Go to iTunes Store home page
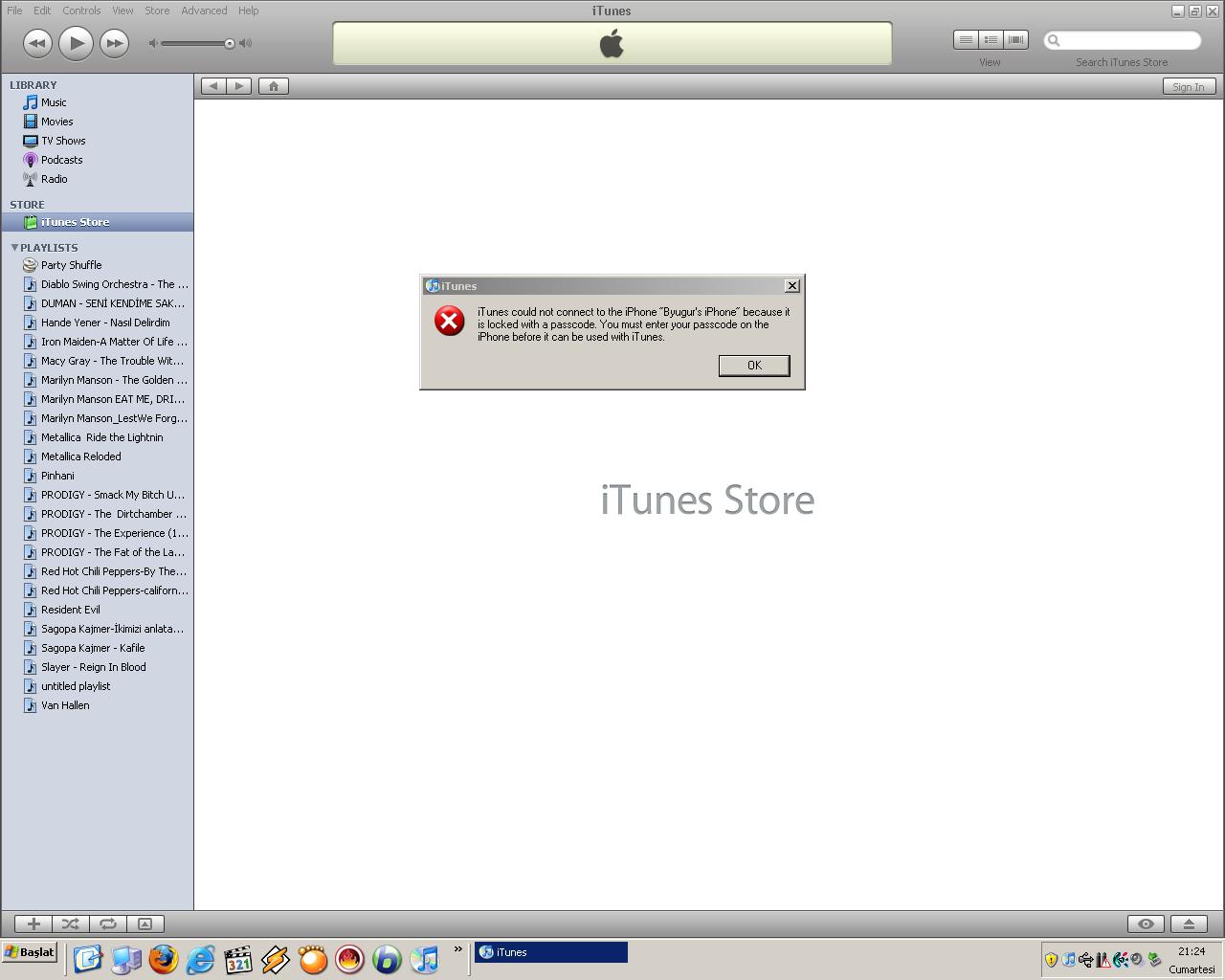1225x980 pixels. point(274,86)
